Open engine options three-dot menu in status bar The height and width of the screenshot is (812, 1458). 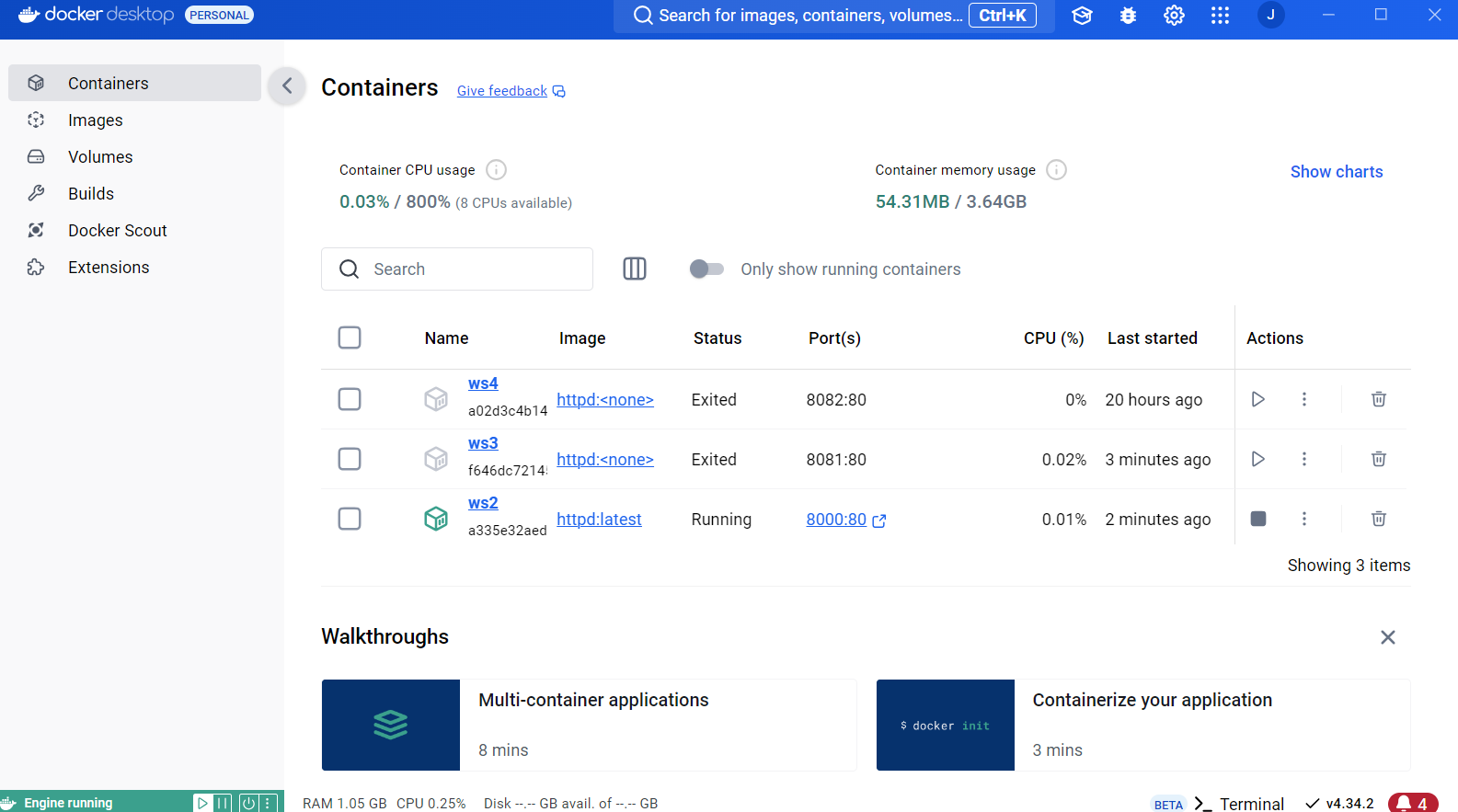pyautogui.click(x=268, y=803)
